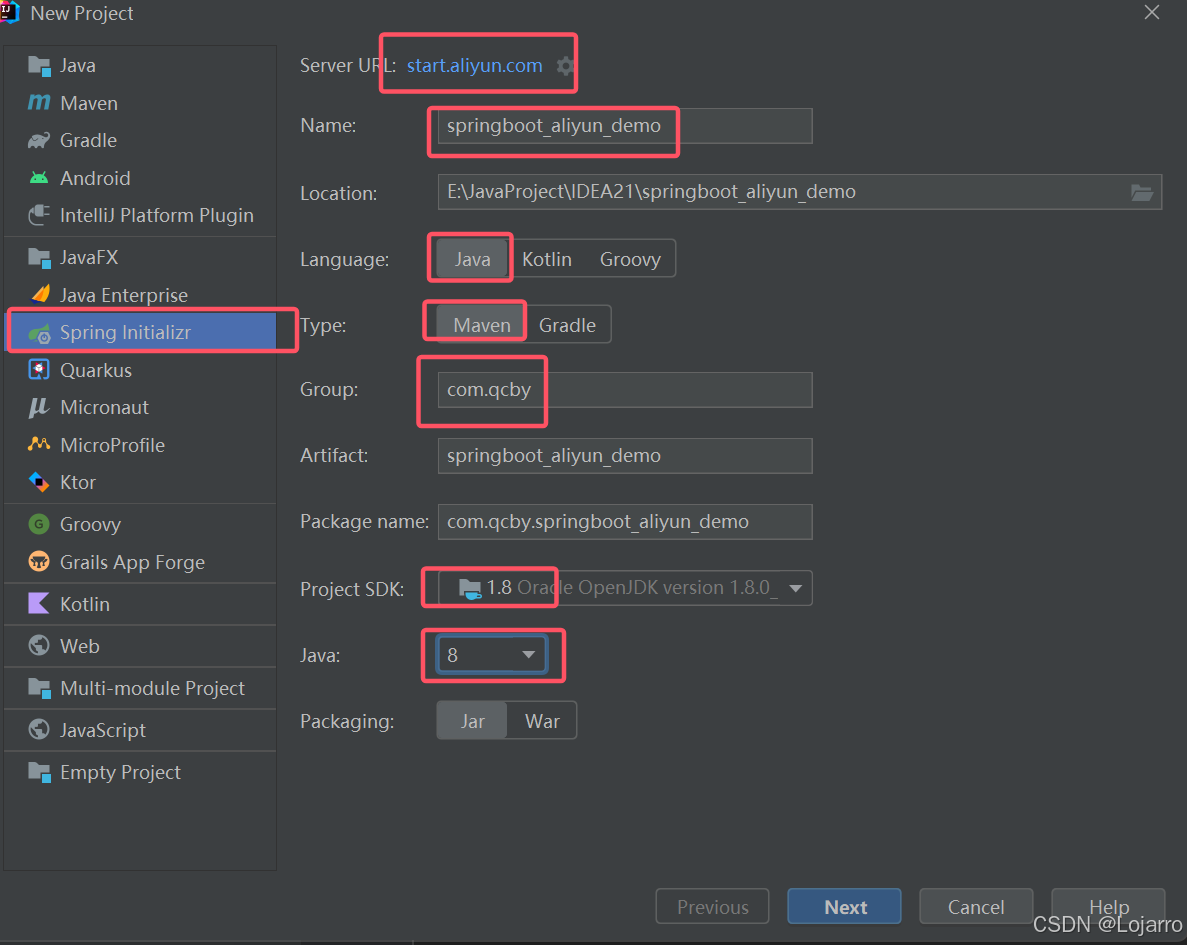
Task: Select IntelliJ Platform Plugin entry
Action: (141, 215)
